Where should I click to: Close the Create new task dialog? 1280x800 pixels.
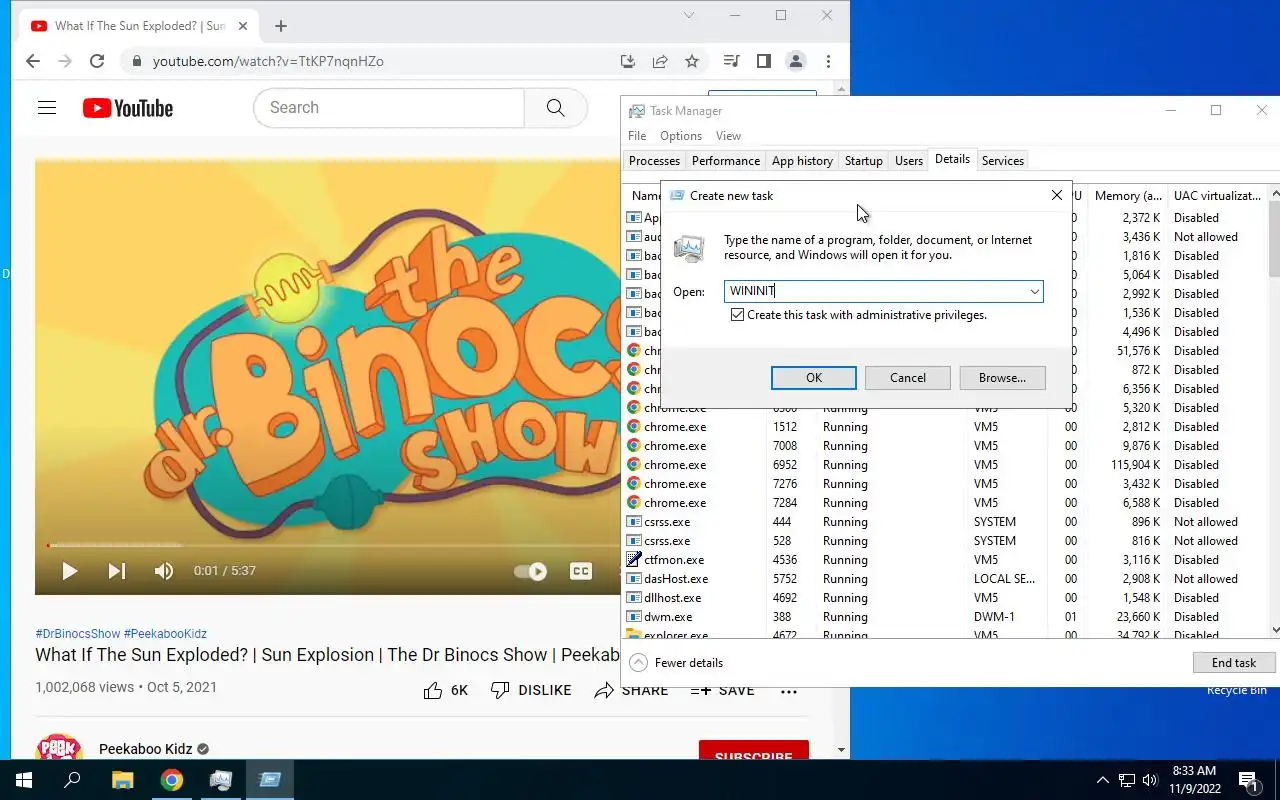(1056, 195)
